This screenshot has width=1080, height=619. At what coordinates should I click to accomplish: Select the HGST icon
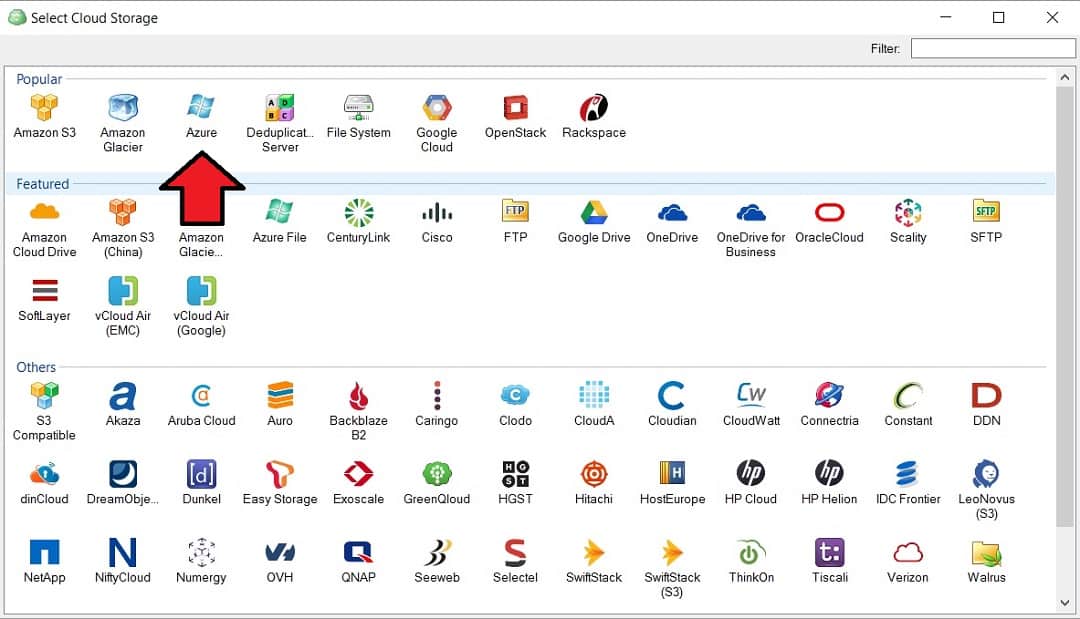515,474
